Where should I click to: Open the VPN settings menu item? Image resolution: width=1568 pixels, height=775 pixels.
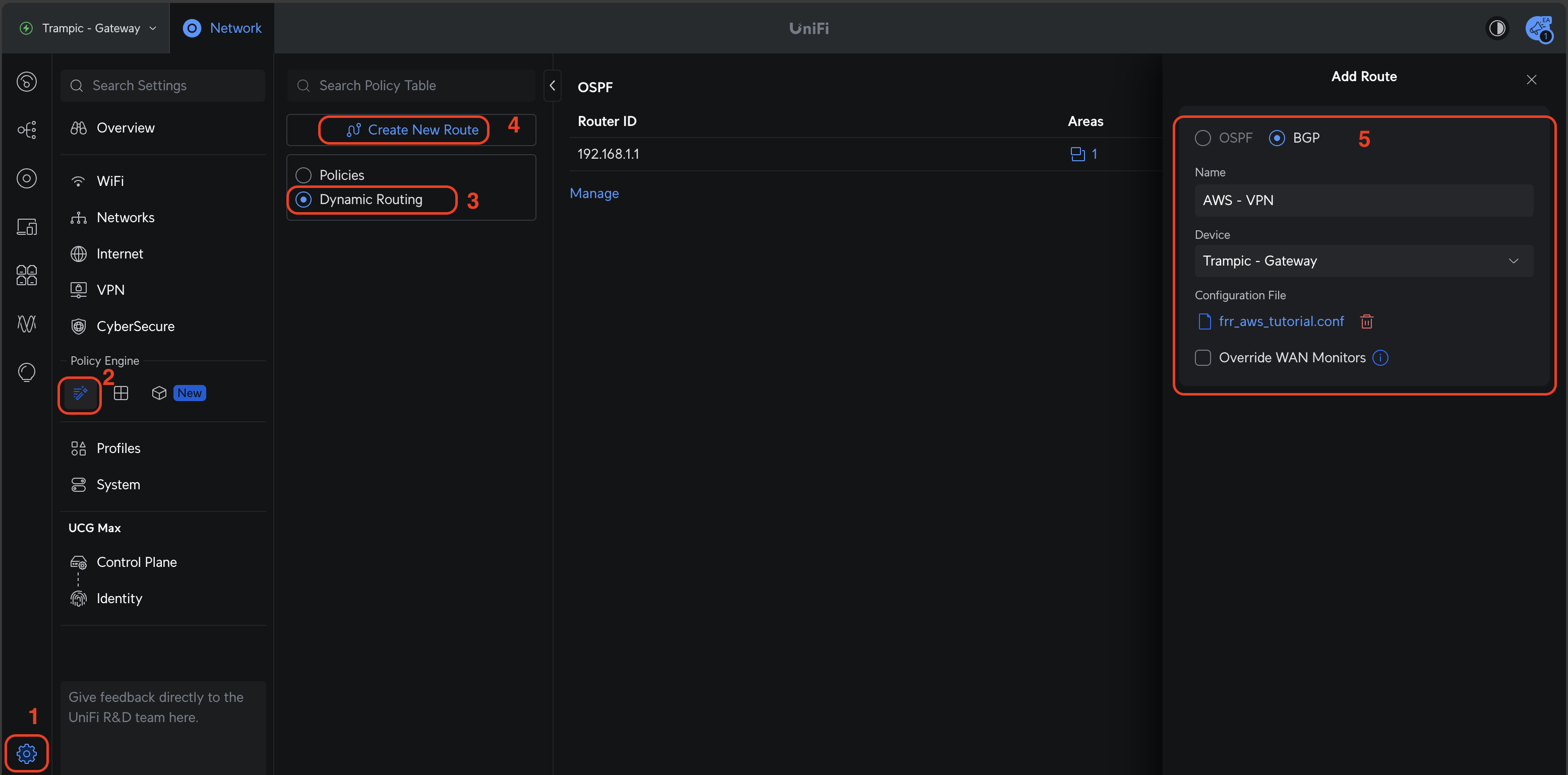click(x=110, y=290)
